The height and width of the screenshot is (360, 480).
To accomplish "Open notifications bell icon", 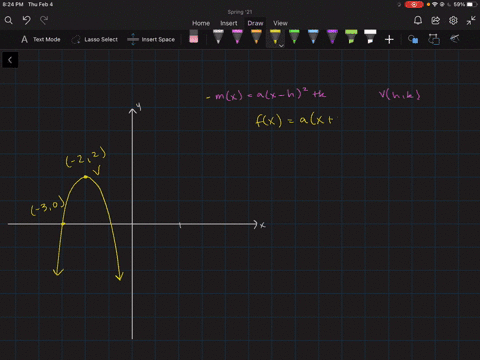I will (x=418, y=21).
